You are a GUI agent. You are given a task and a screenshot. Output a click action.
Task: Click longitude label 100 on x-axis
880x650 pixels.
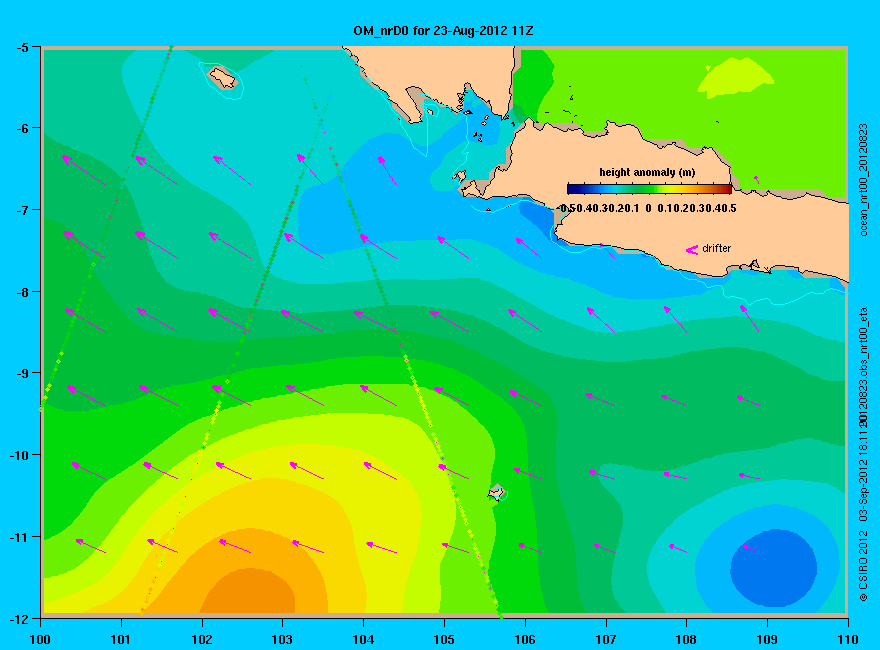pyautogui.click(x=40, y=639)
